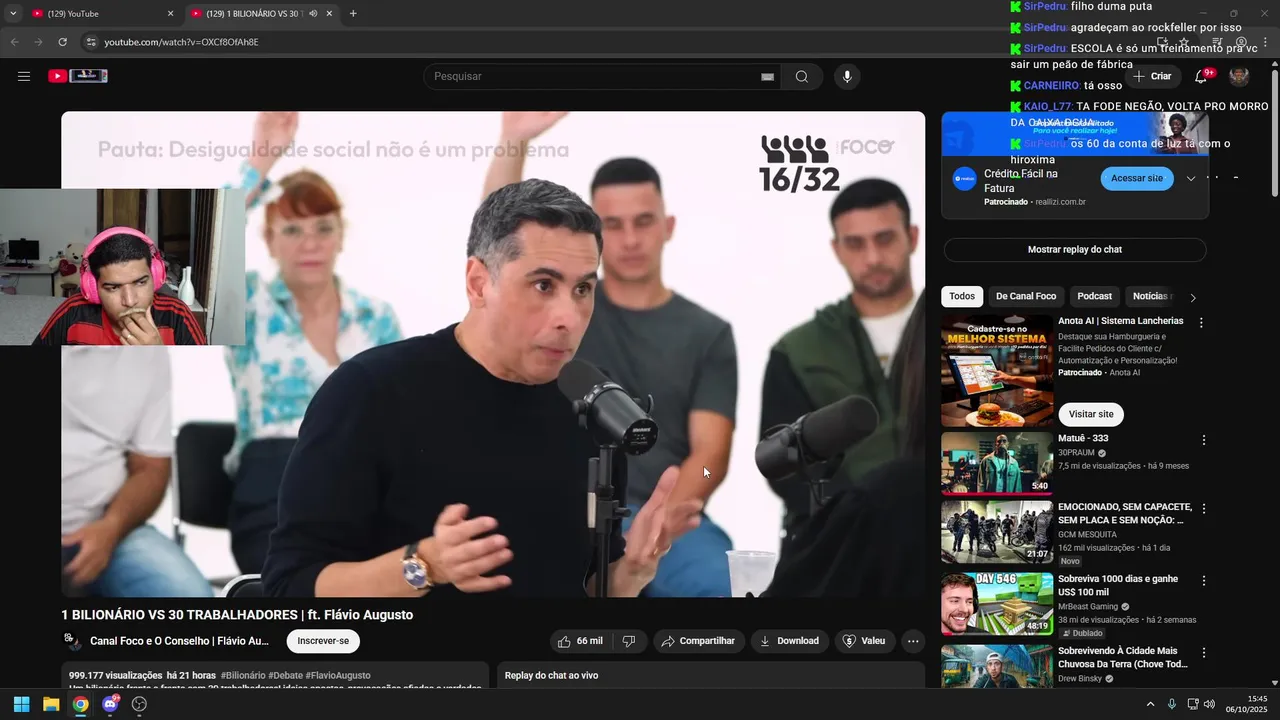This screenshot has width=1280, height=720.
Task: Click Visitar site on Anota AI ad
Action: tap(1091, 414)
